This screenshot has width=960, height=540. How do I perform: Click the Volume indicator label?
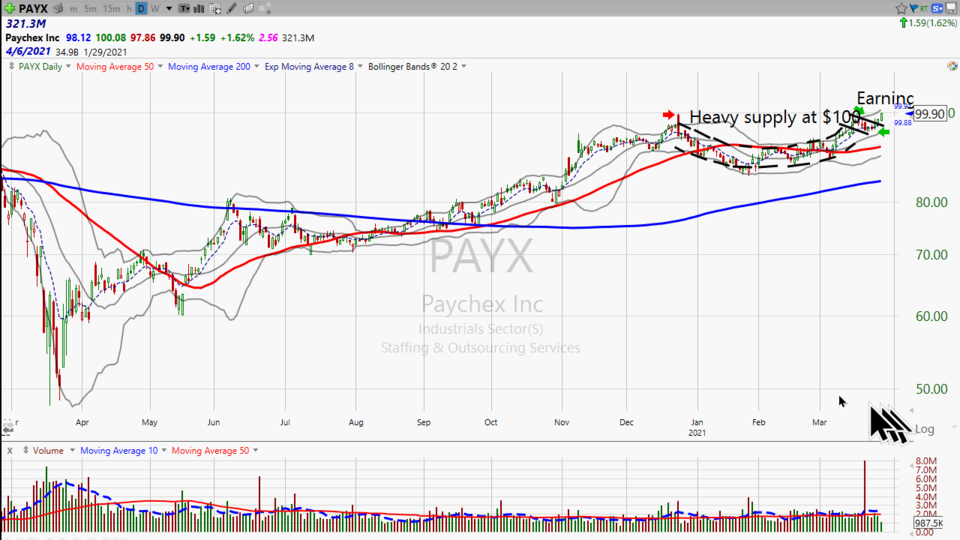click(48, 451)
